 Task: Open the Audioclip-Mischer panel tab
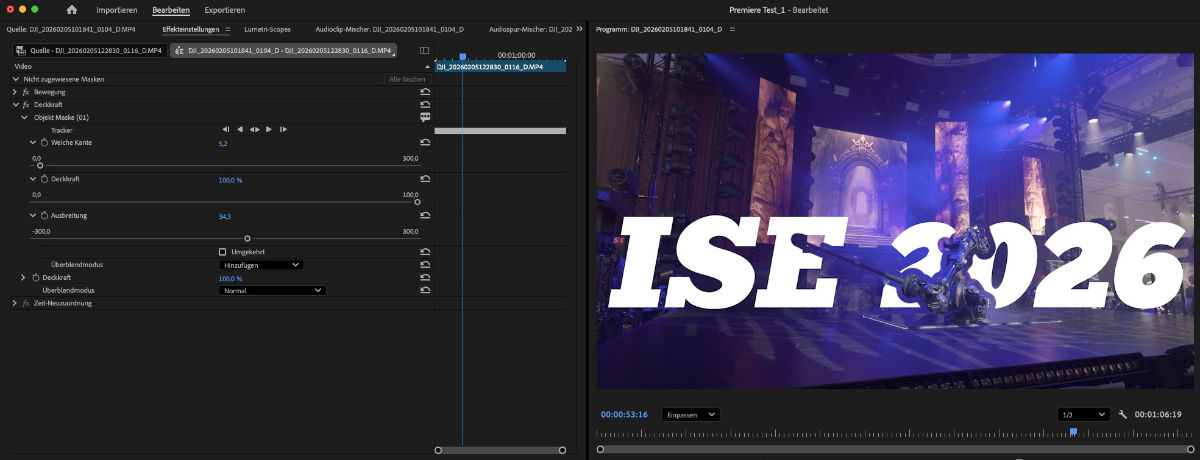coord(389,30)
